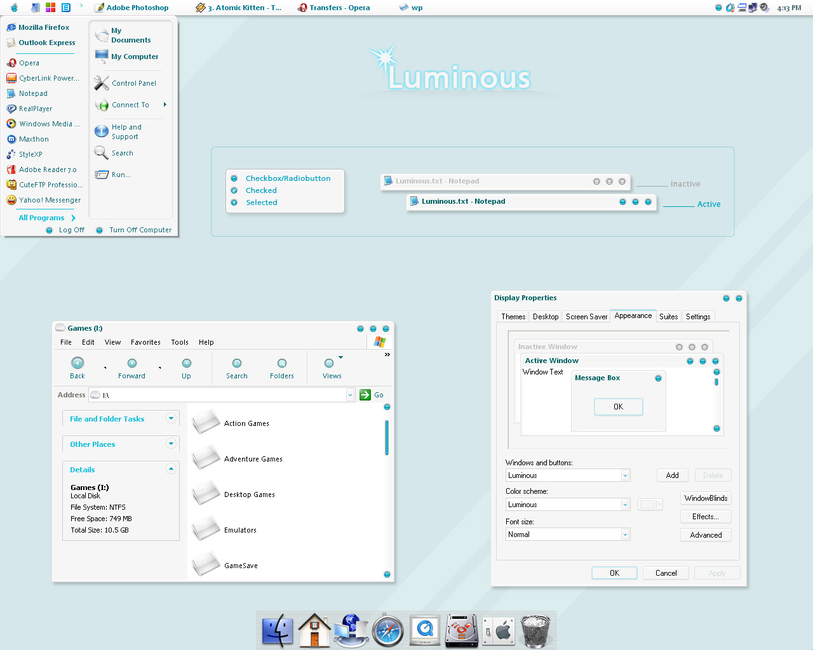The width and height of the screenshot is (813, 650).
Task: Open the Color scheme dropdown
Action: click(625, 504)
